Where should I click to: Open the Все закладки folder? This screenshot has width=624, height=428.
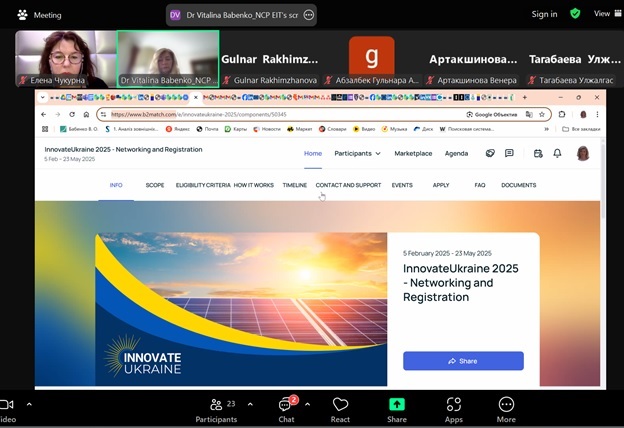click(581, 129)
